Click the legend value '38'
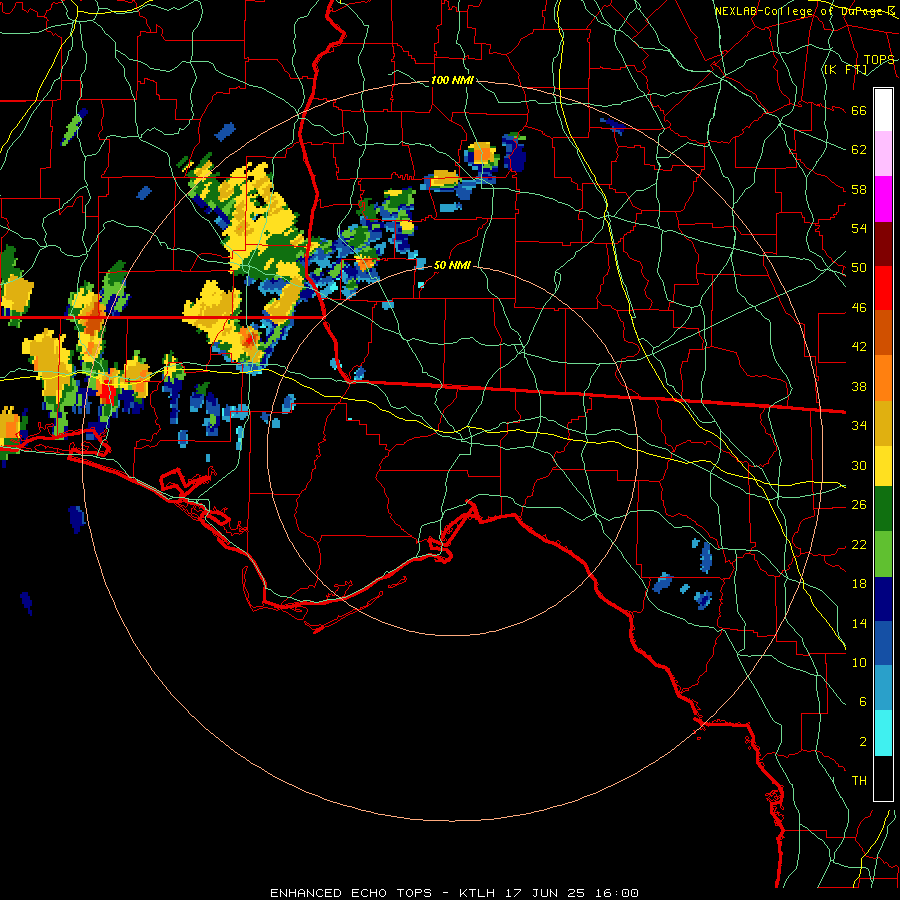The height and width of the screenshot is (900, 900). tap(859, 386)
